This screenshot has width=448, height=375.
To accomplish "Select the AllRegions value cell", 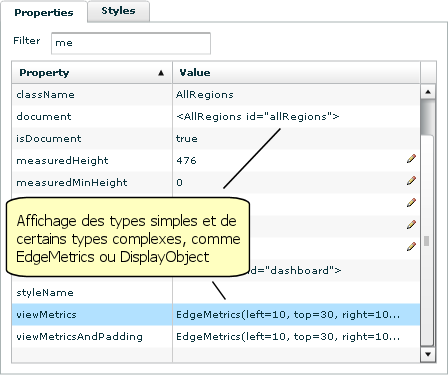I will 296,95.
